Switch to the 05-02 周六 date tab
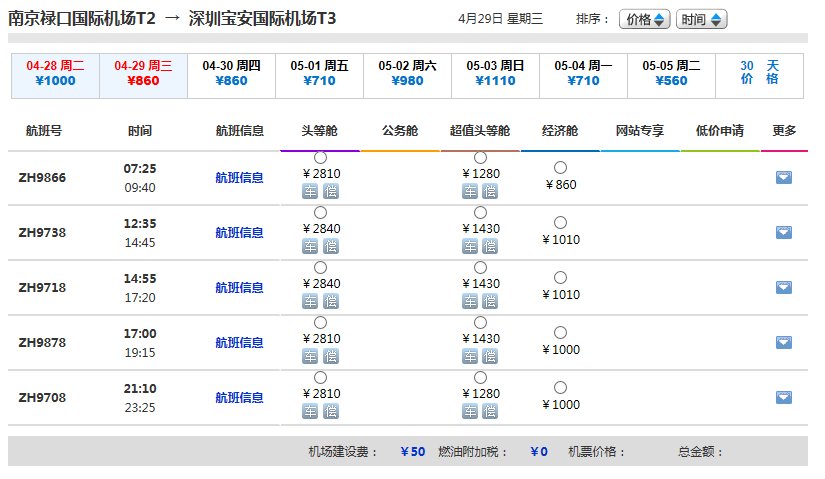This screenshot has height=479, width=825. 407,76
